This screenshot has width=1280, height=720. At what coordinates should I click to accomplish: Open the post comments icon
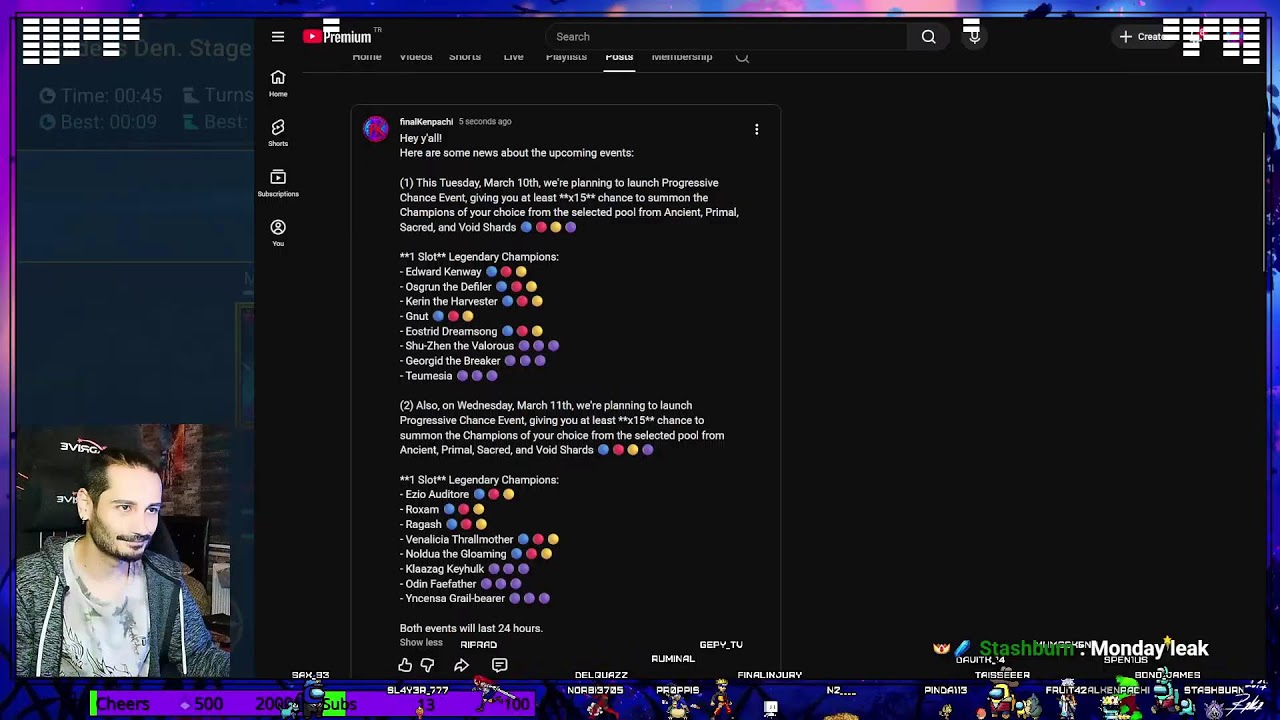[499, 665]
